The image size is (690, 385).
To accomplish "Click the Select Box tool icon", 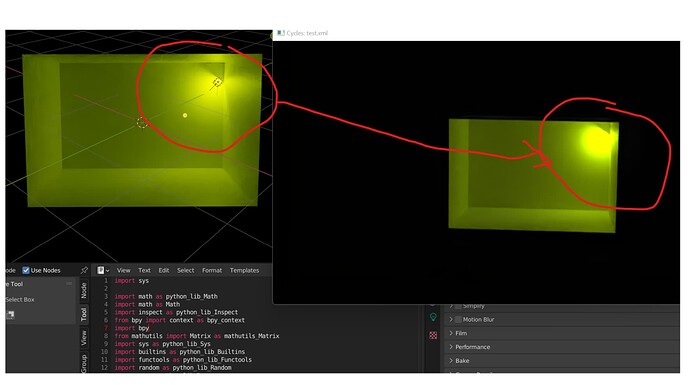I will pyautogui.click(x=10, y=315).
